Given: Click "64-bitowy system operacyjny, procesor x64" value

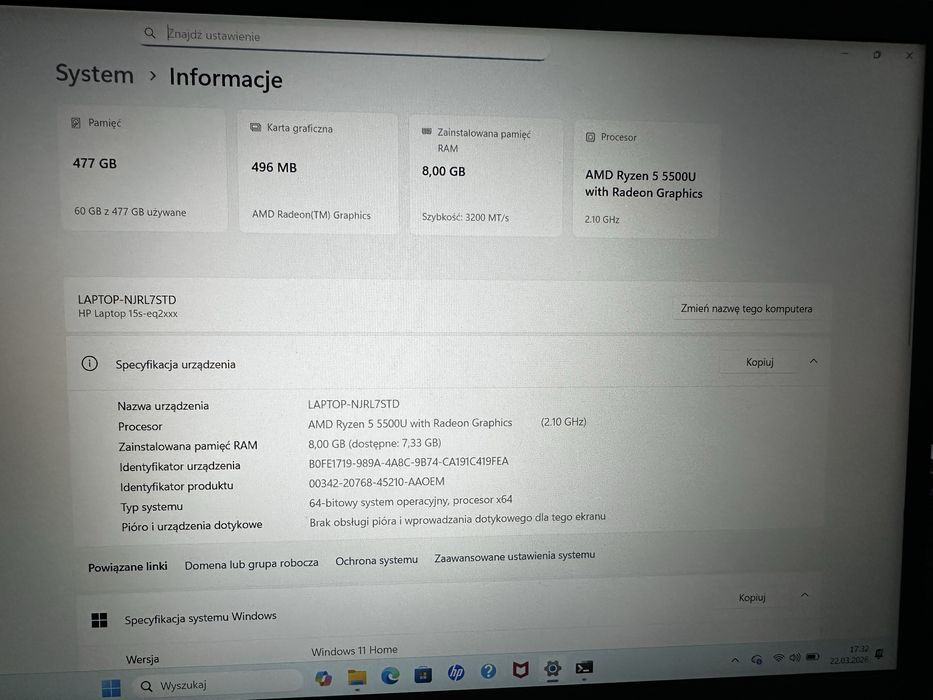Looking at the screenshot, I should [x=411, y=501].
